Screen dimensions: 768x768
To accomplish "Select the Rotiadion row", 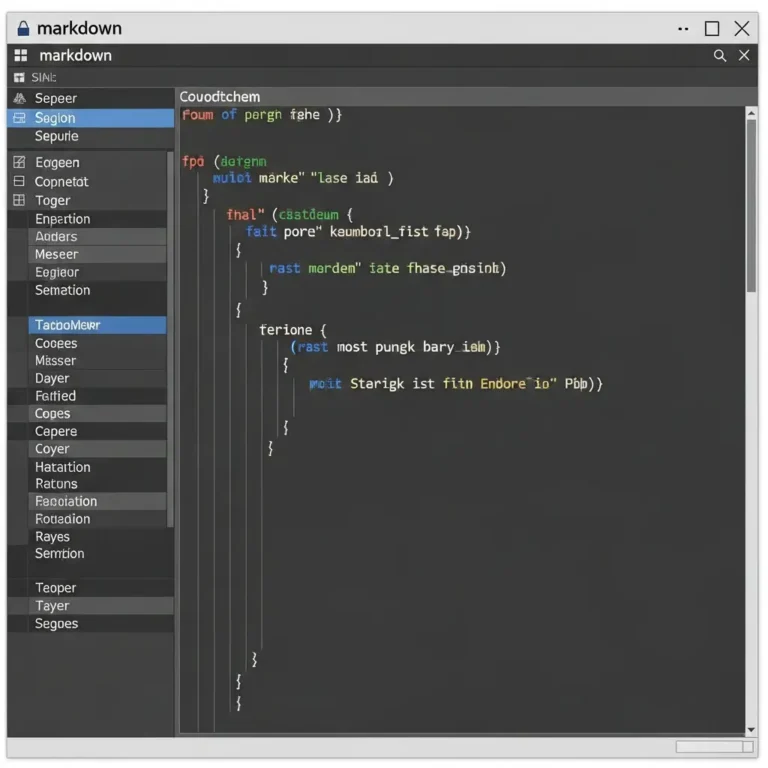I will coord(97,519).
